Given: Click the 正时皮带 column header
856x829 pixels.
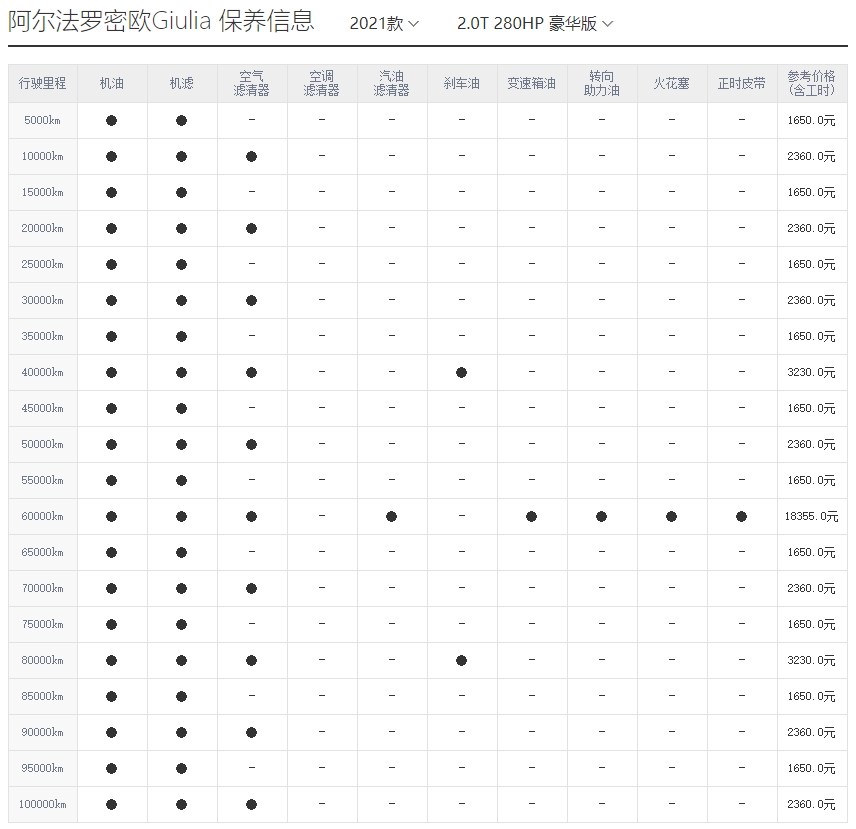Looking at the screenshot, I should [741, 84].
